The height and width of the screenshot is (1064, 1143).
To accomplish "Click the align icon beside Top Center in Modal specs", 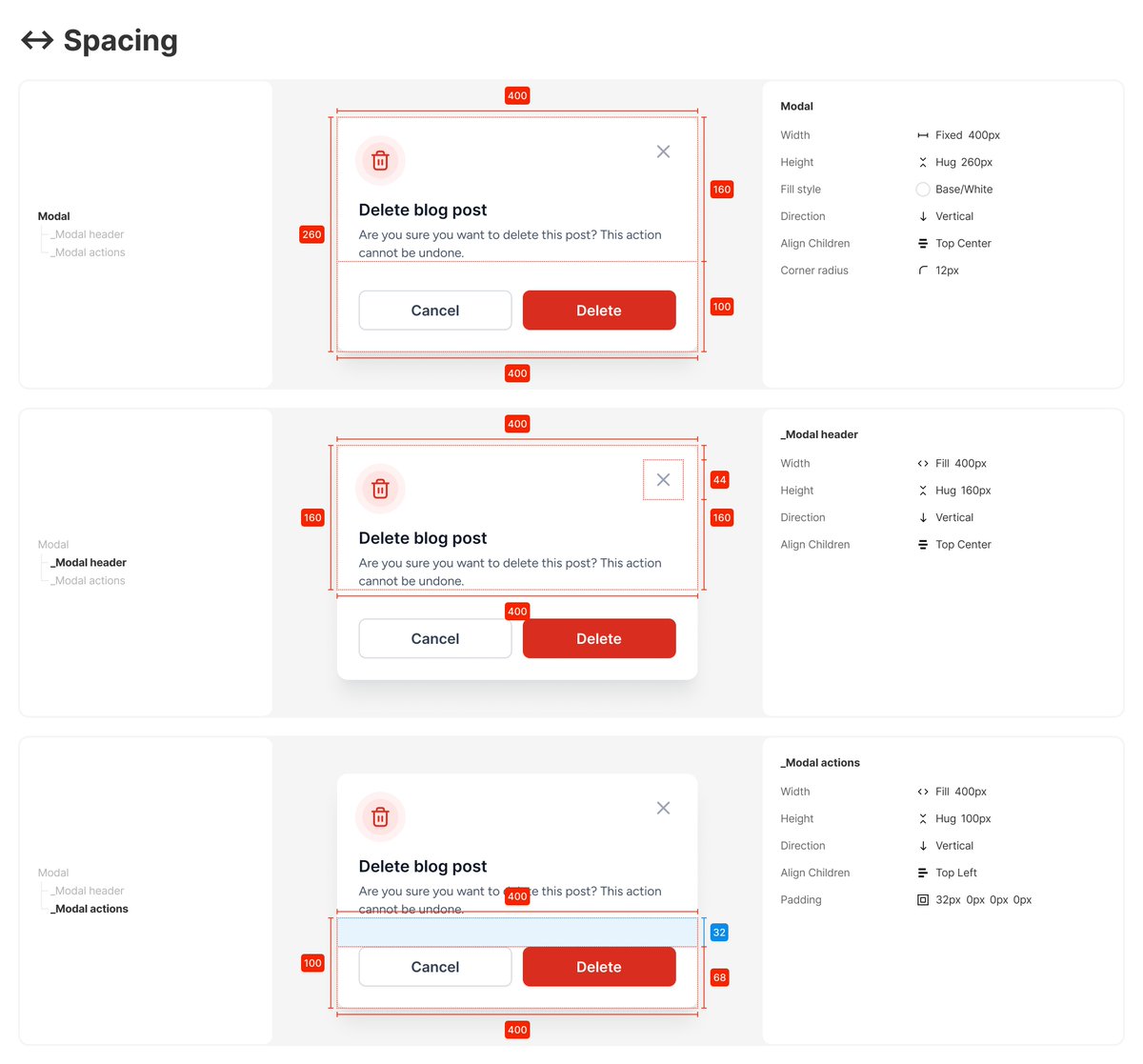I will click(923, 244).
